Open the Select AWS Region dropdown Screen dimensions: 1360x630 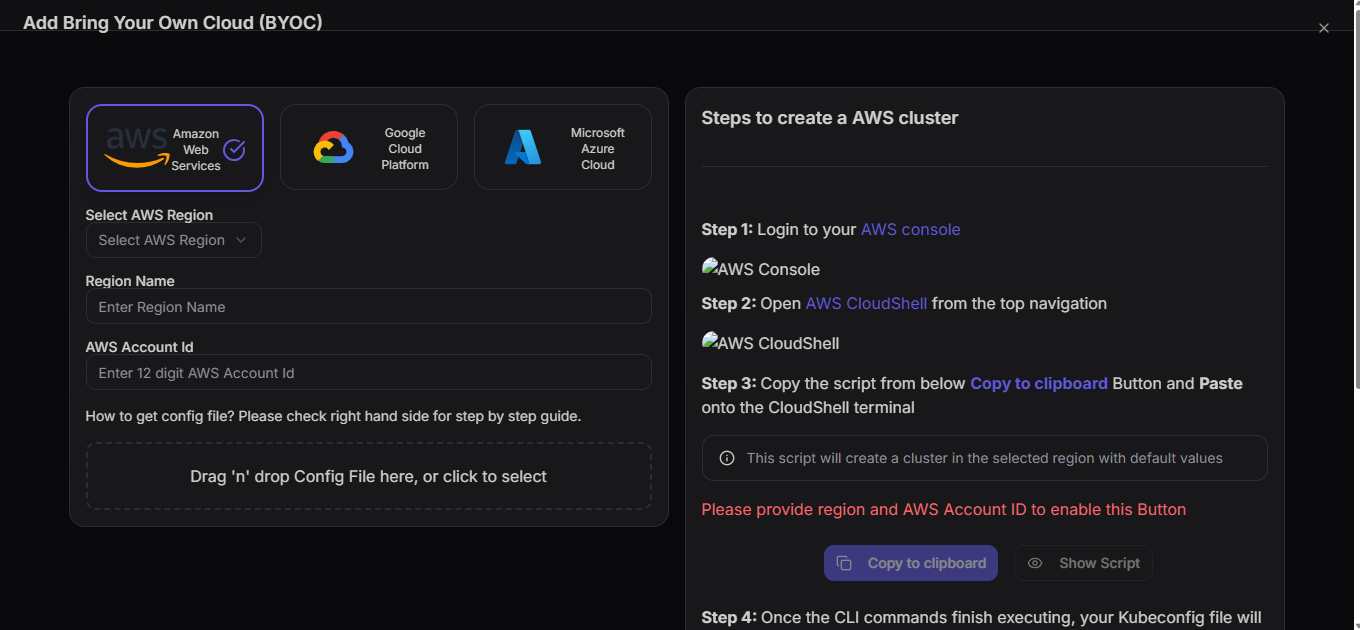174,240
